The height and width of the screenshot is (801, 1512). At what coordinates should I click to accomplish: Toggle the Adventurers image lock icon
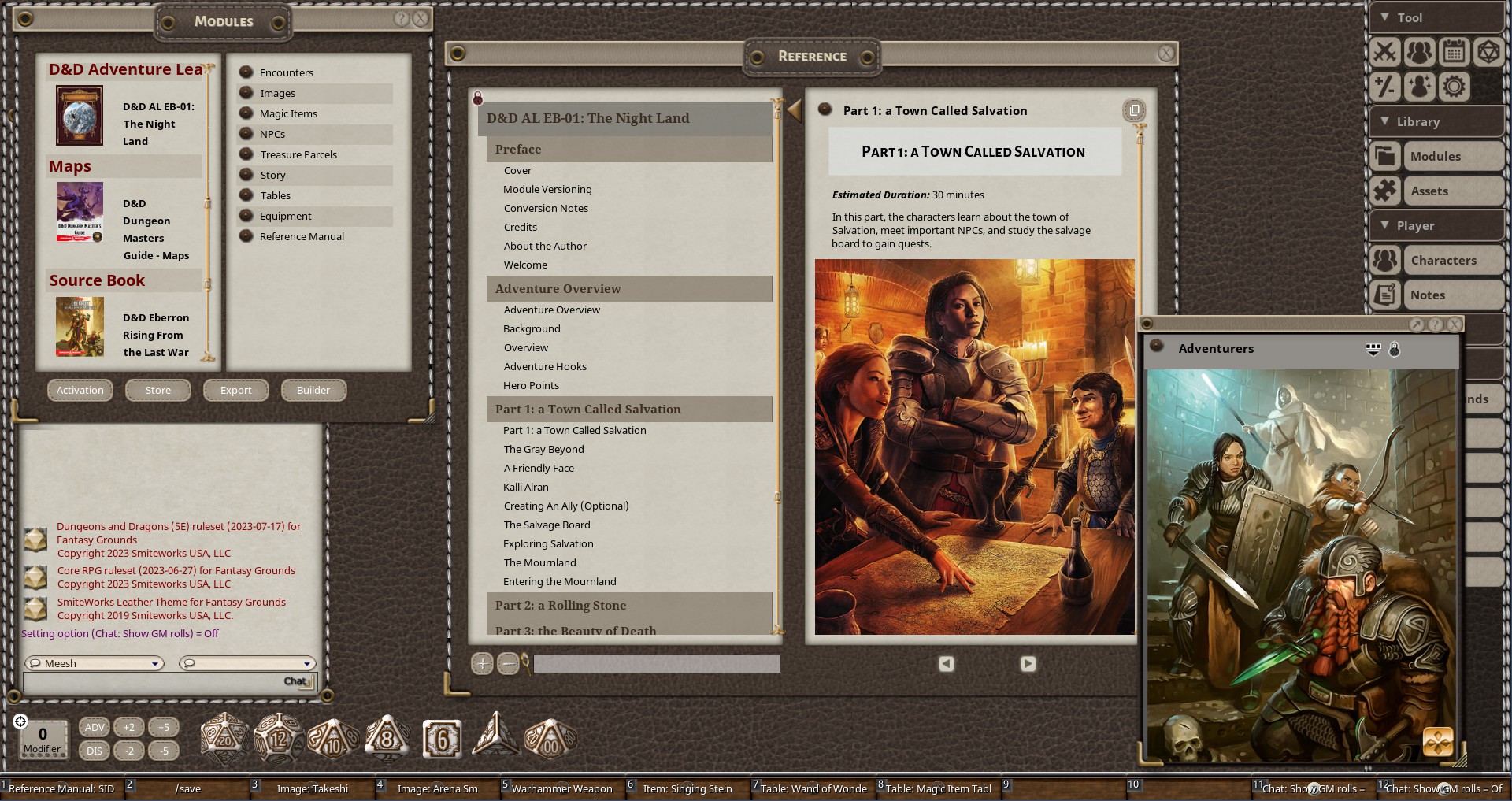click(x=1395, y=349)
